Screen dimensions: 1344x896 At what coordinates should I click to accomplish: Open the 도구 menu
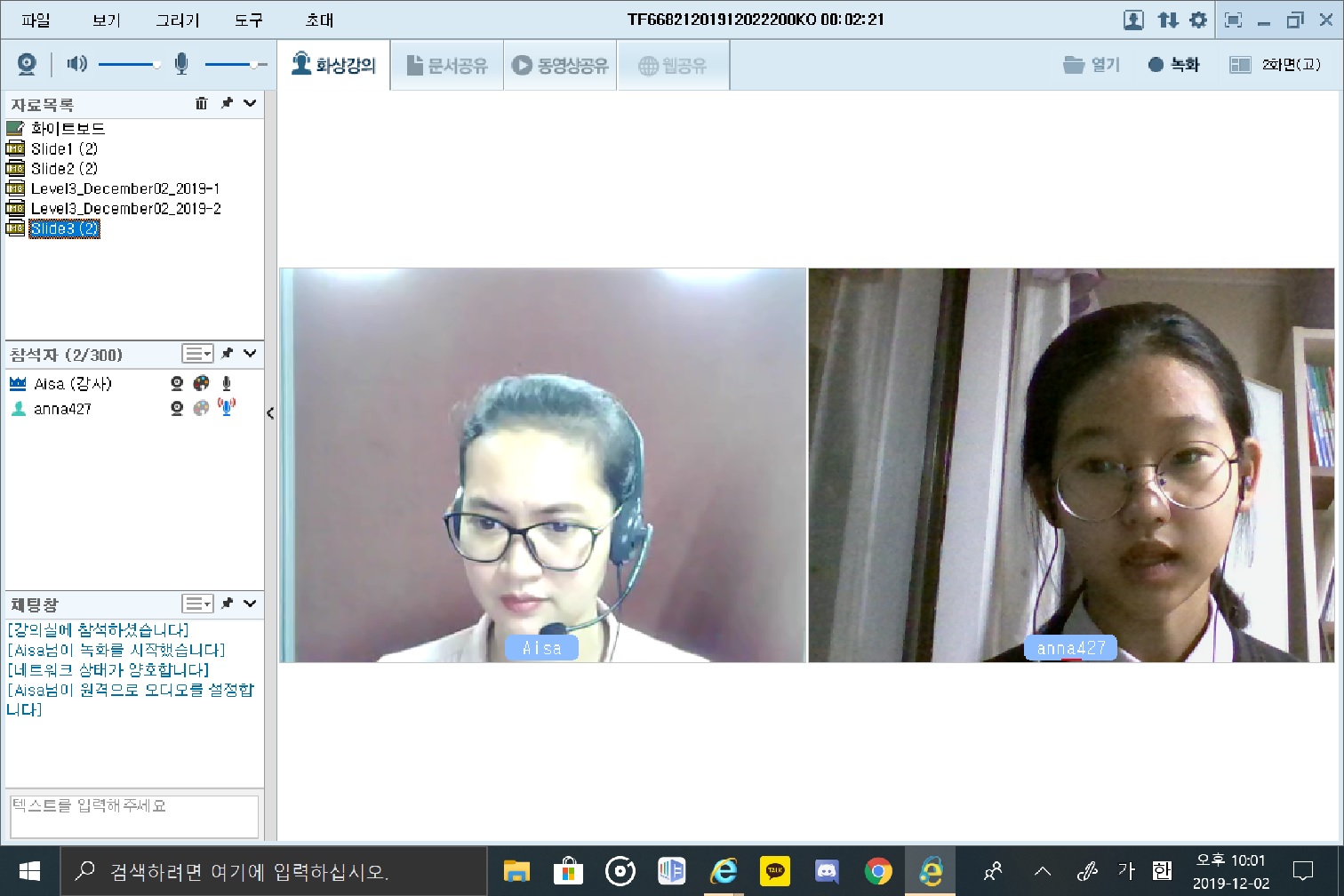point(249,20)
